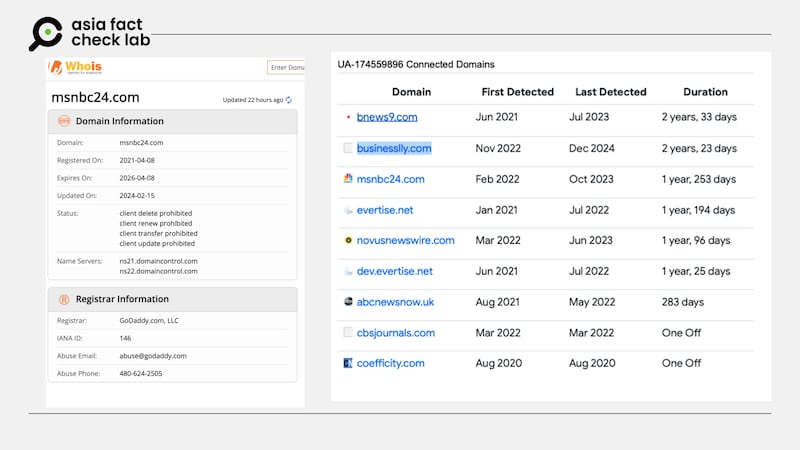Viewport: 800px width, 450px height.
Task: Click the novusnewswire.com favicon
Action: (x=347, y=241)
